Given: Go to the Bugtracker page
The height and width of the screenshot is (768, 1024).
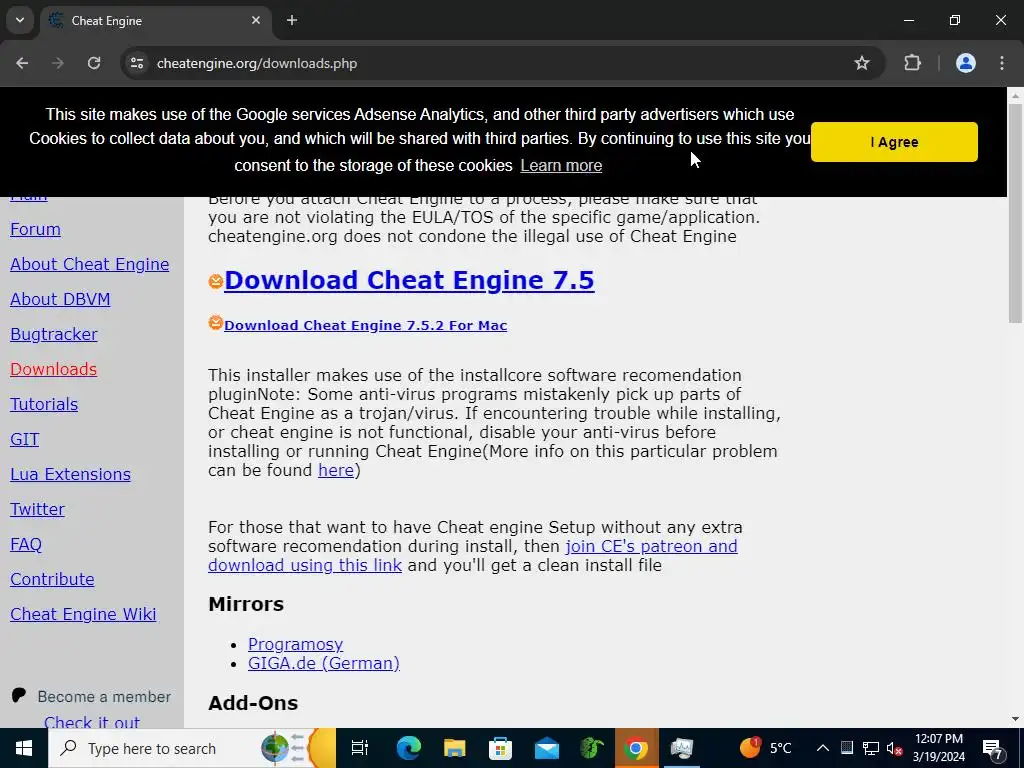Looking at the screenshot, I should click(x=54, y=334).
